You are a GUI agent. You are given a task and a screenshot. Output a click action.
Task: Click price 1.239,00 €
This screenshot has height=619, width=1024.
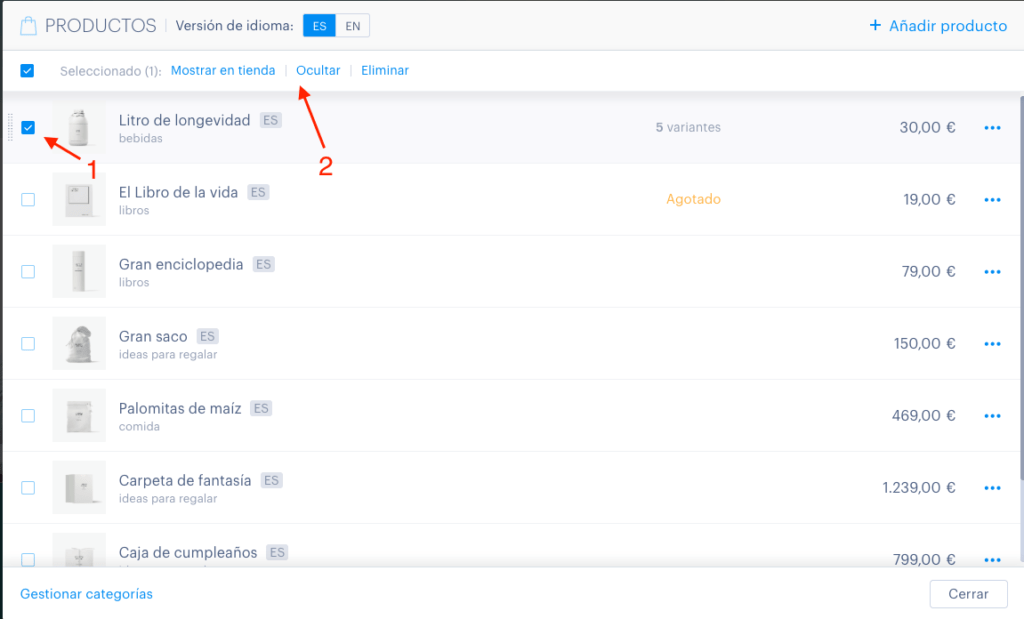coord(919,487)
